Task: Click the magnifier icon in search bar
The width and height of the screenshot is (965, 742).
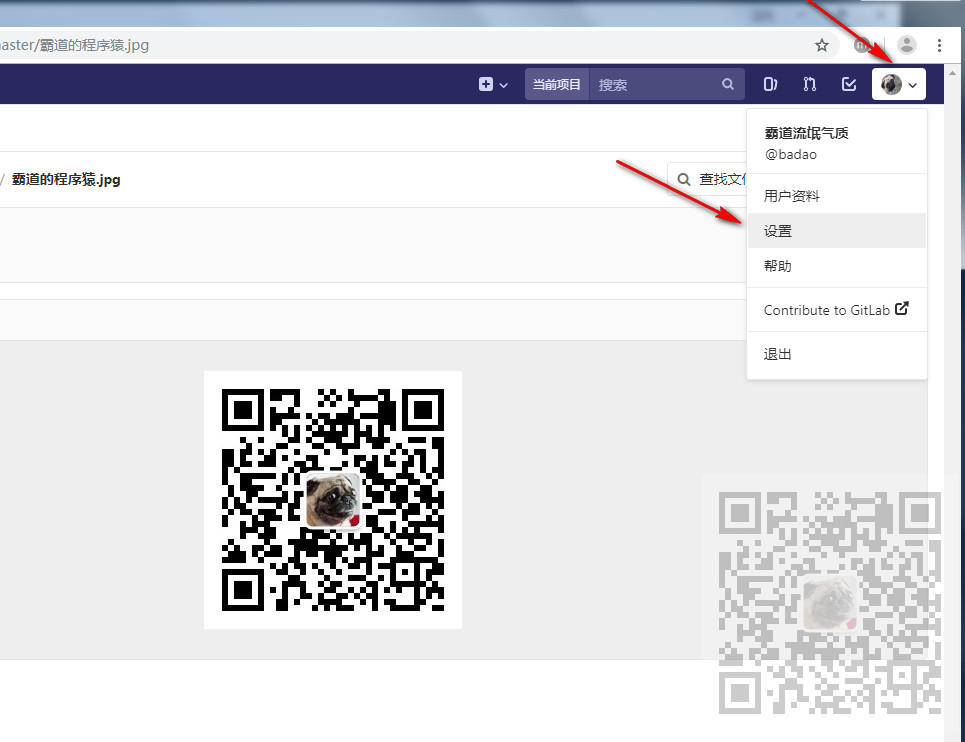Action: coord(727,84)
